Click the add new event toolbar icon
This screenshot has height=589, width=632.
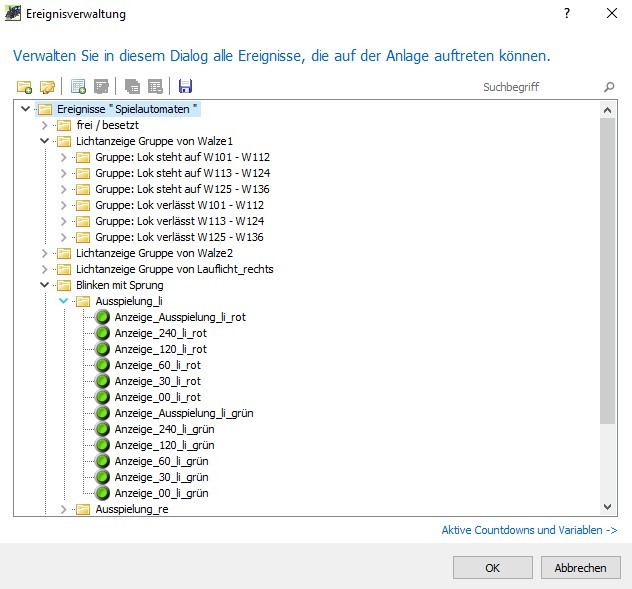tap(78, 87)
